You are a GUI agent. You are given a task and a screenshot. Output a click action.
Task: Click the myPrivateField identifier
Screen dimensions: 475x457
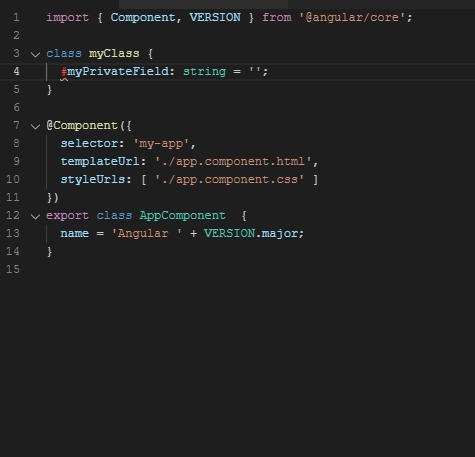point(118,72)
